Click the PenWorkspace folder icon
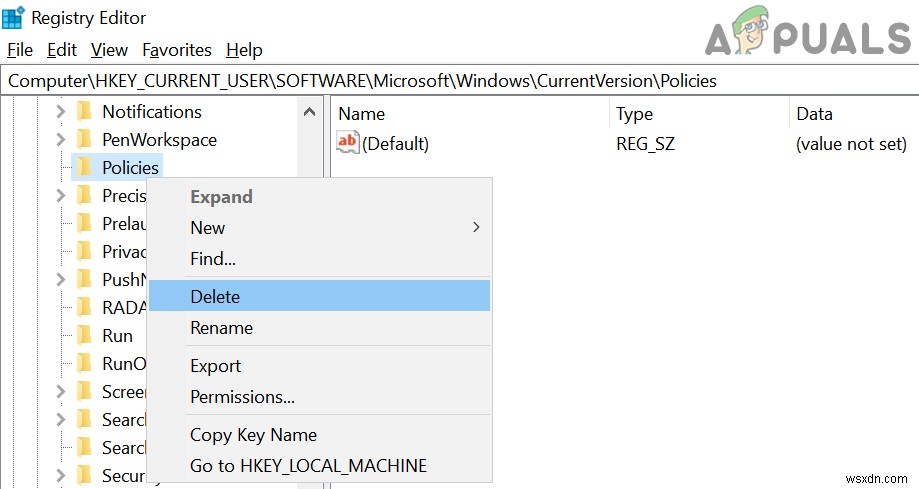 pos(85,140)
